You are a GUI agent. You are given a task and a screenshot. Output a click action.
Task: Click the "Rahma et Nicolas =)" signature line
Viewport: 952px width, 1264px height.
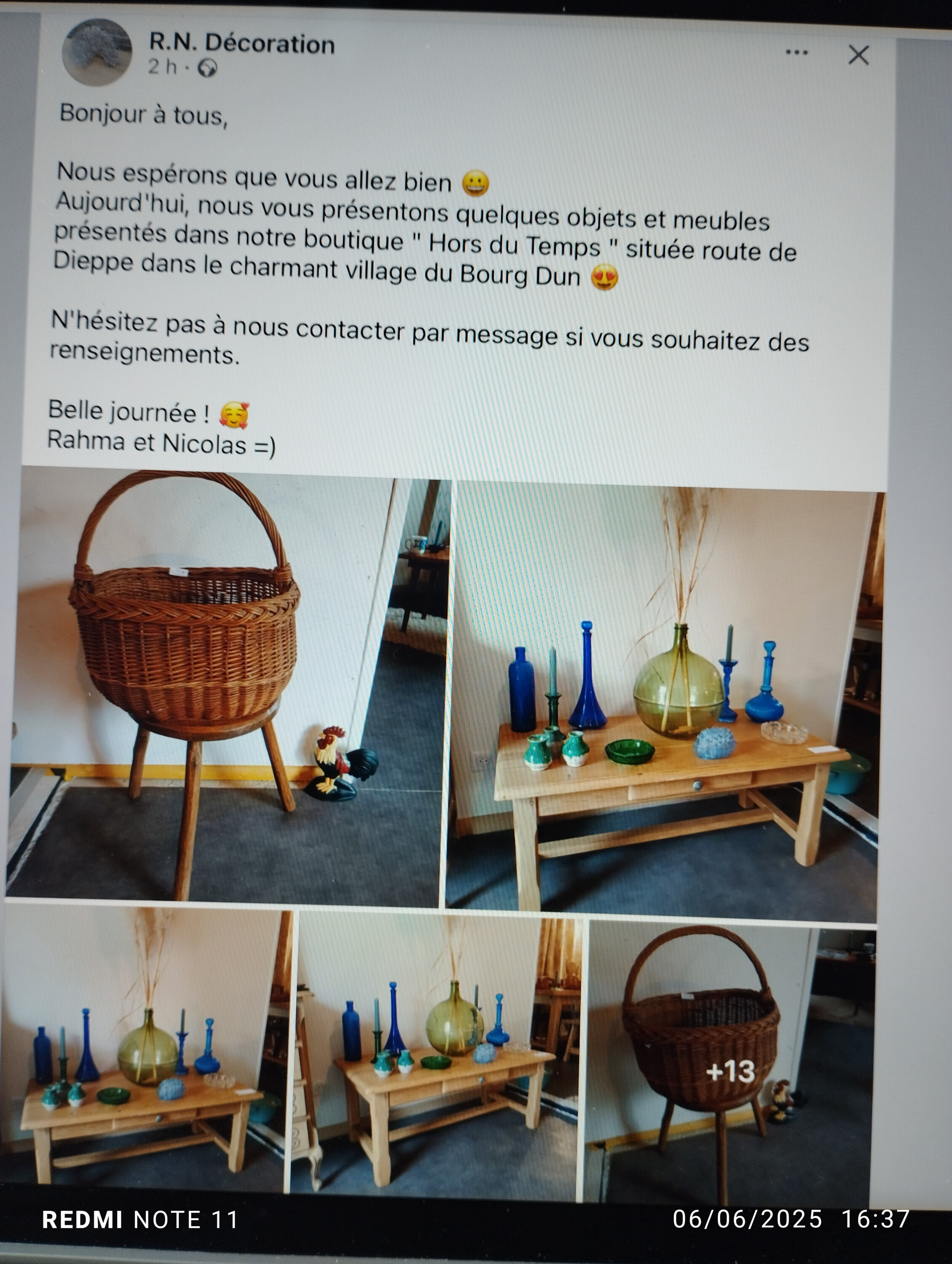[161, 443]
